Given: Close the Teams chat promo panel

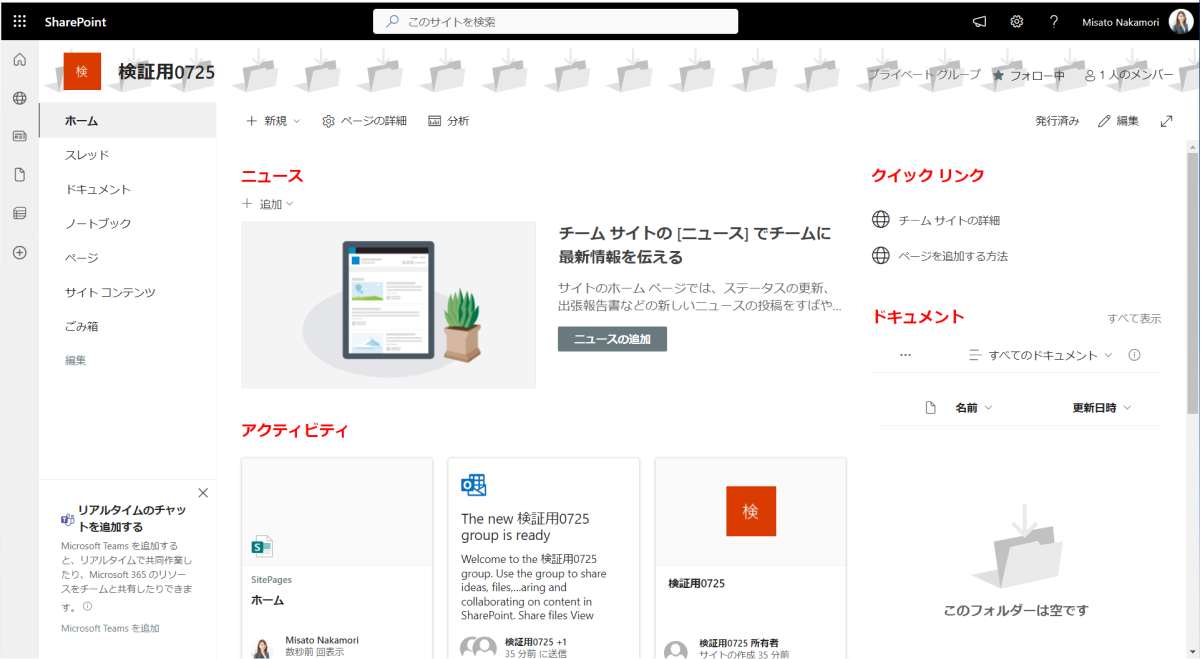Looking at the screenshot, I should coord(203,493).
